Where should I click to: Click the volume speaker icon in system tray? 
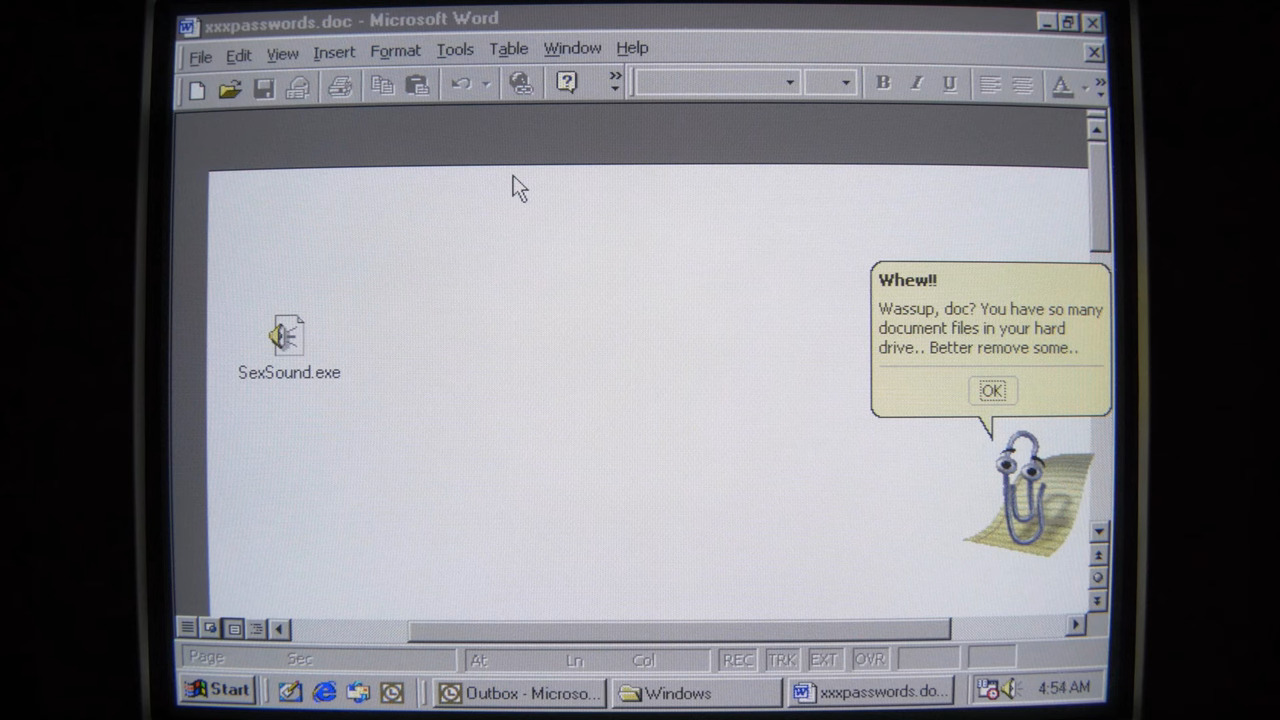click(x=1010, y=688)
